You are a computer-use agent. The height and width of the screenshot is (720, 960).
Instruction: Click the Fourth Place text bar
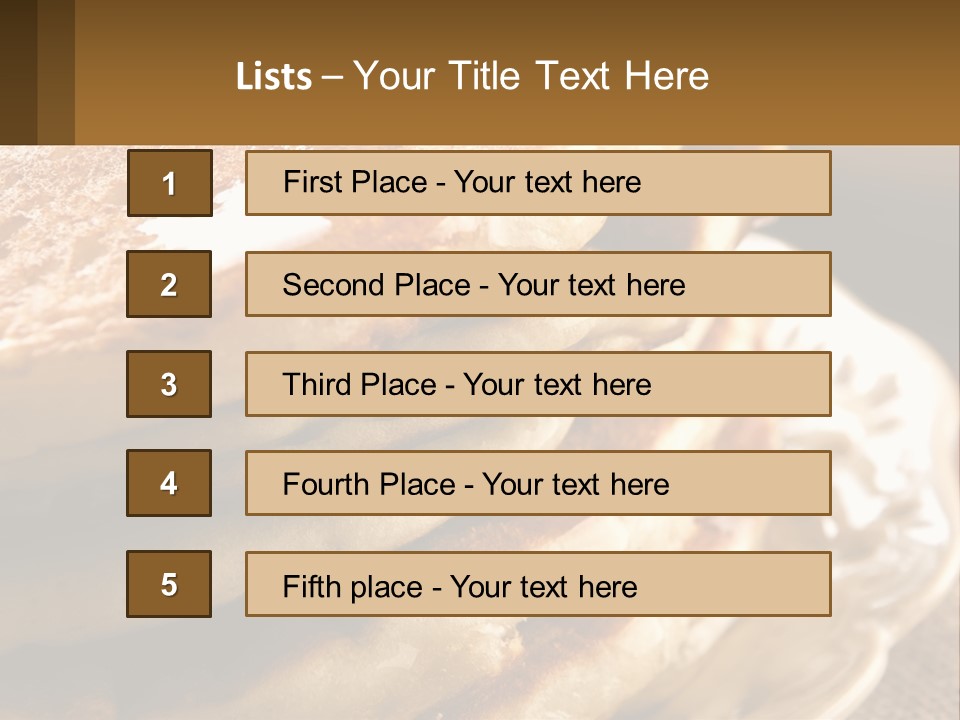(538, 483)
